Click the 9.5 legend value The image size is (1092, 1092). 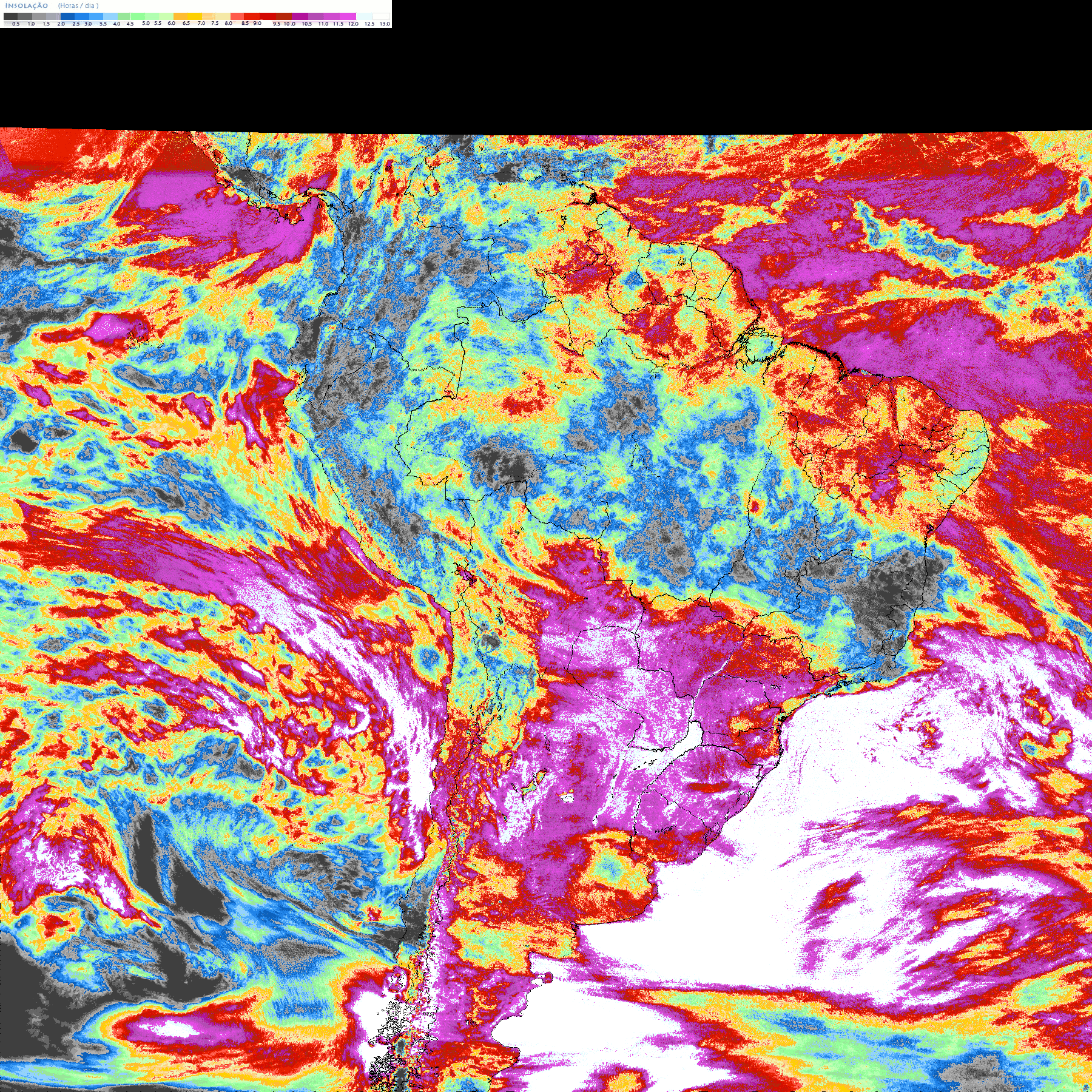277,24
